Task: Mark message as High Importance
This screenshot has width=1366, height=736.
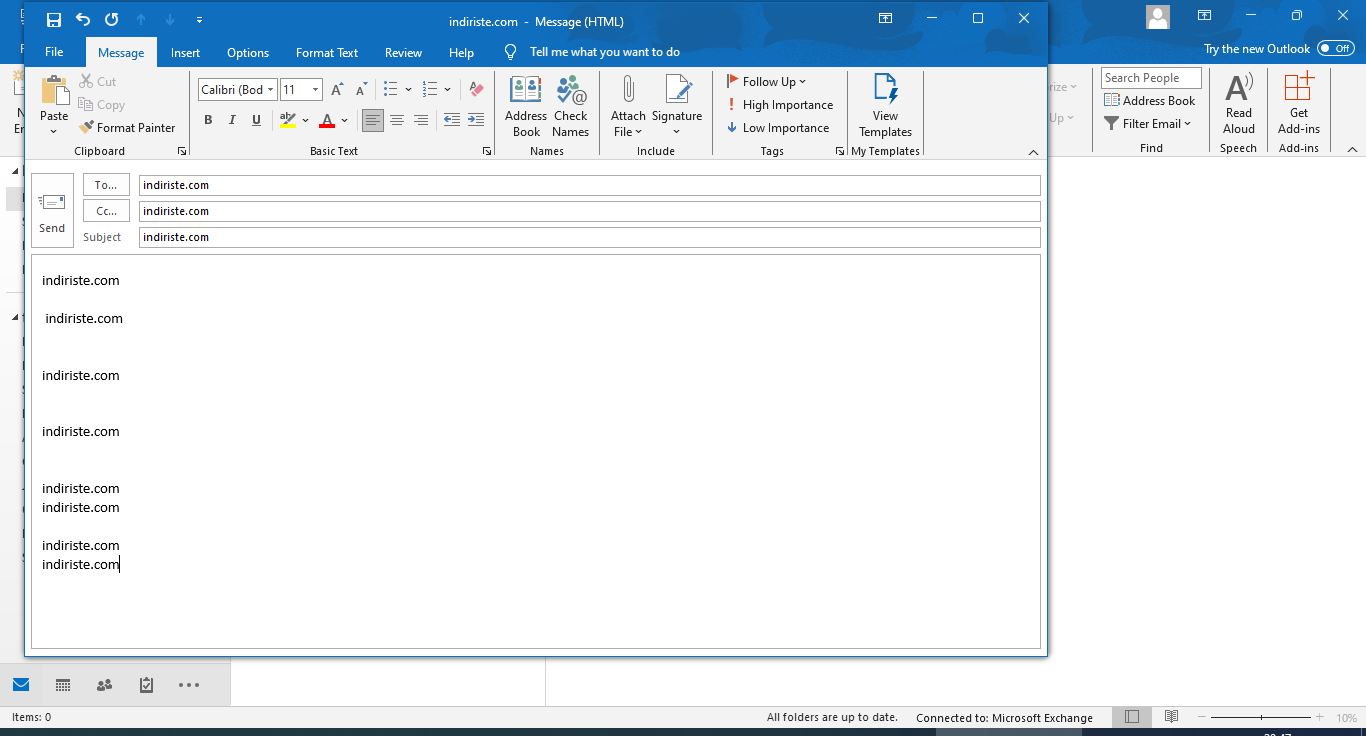Action: click(780, 104)
